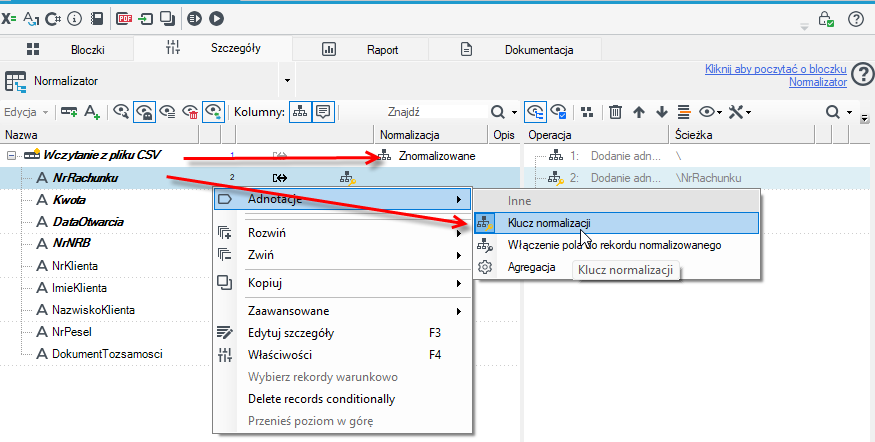Click the large help icon beside Normalizator link
Image resolution: width=875 pixels, height=442 pixels.
point(864,74)
